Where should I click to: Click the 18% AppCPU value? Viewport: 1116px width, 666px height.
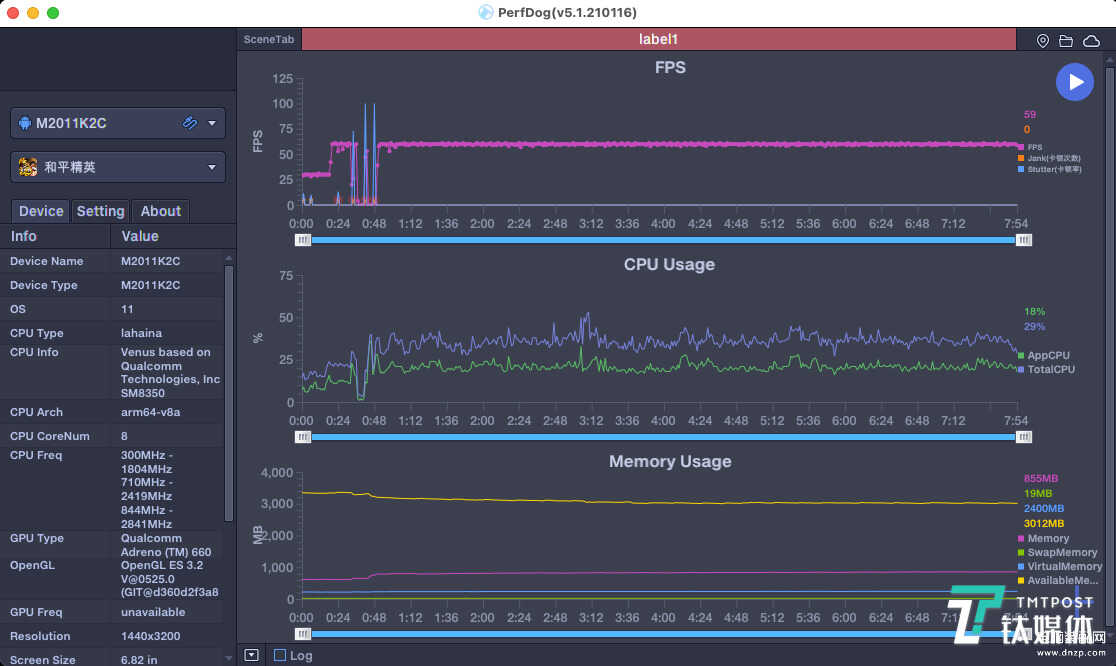click(1034, 312)
